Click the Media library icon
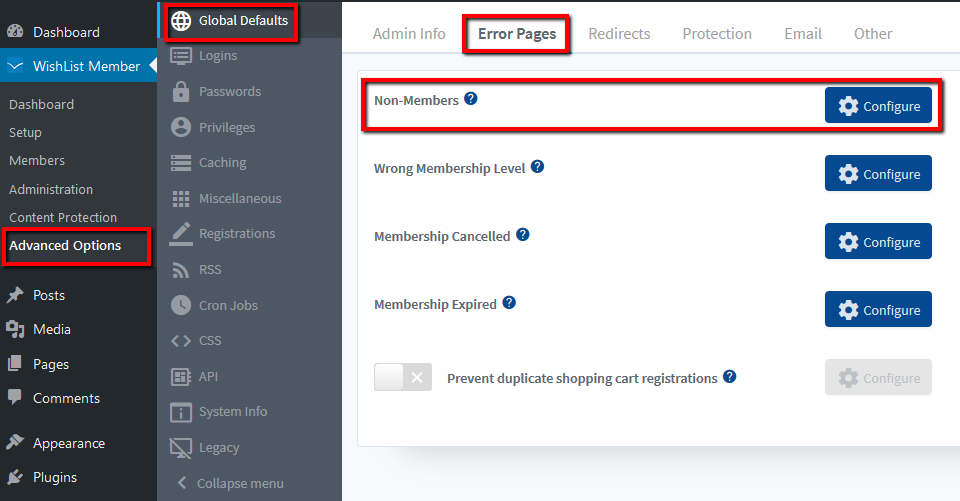 (15, 330)
